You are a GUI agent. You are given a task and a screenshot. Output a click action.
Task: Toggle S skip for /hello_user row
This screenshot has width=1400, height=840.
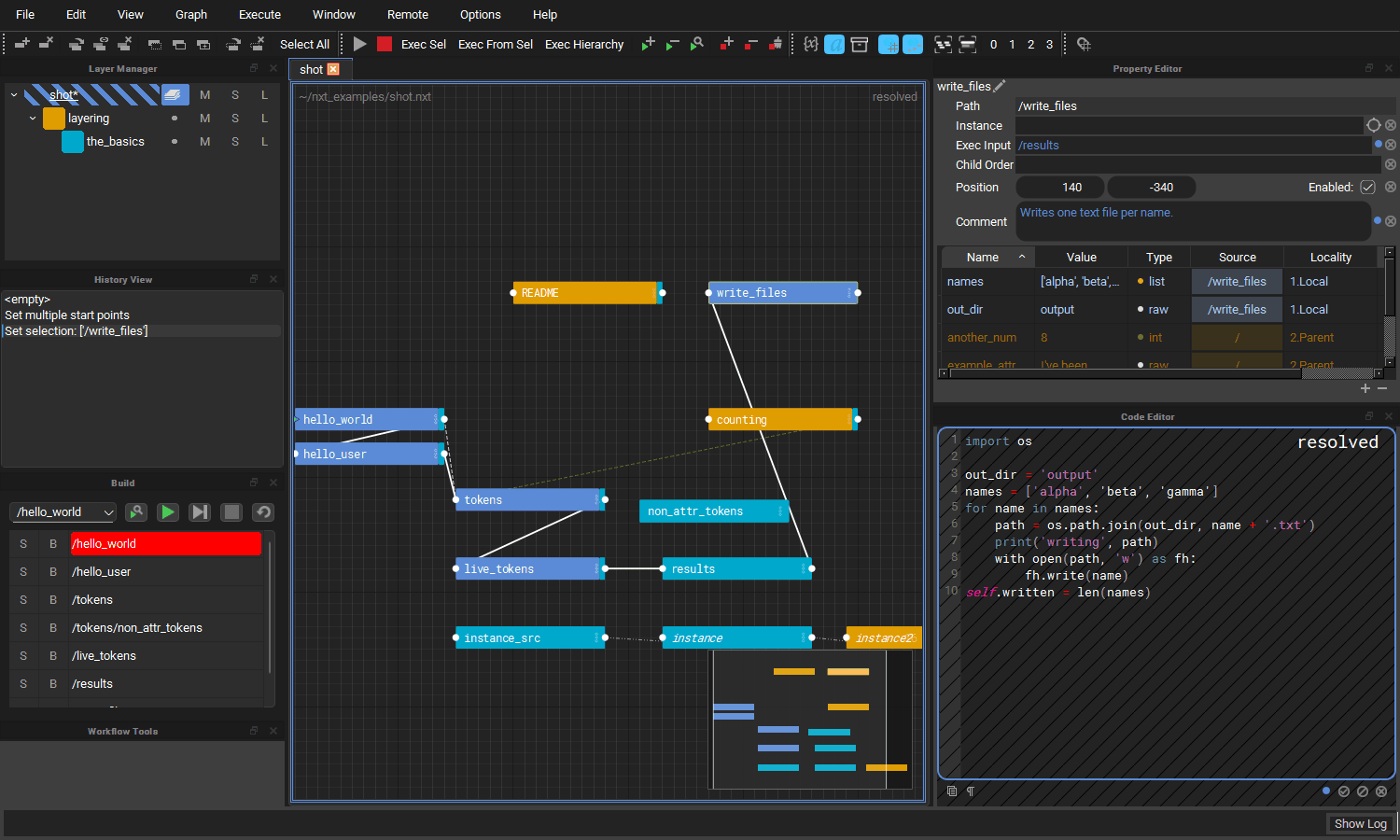(x=23, y=572)
